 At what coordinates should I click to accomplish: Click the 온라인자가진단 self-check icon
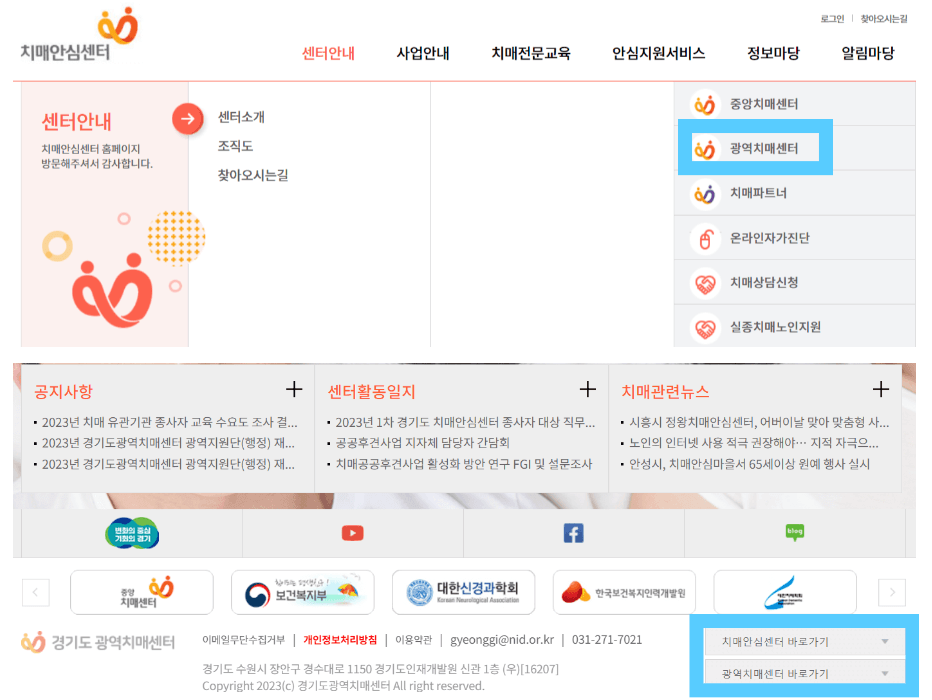[705, 238]
